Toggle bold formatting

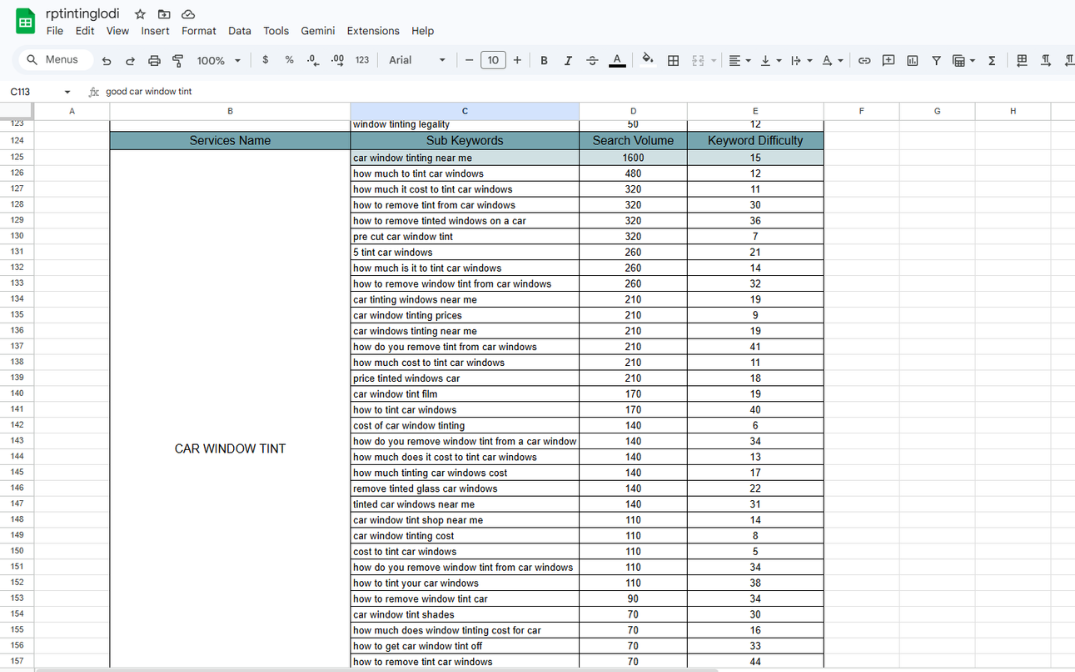pyautogui.click(x=544, y=61)
